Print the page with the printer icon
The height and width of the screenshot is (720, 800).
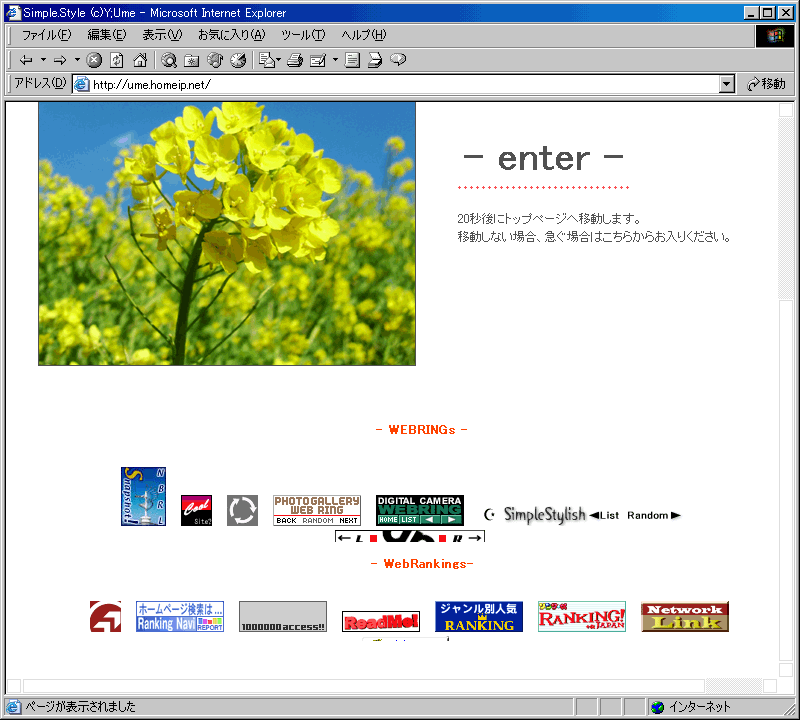[x=295, y=60]
